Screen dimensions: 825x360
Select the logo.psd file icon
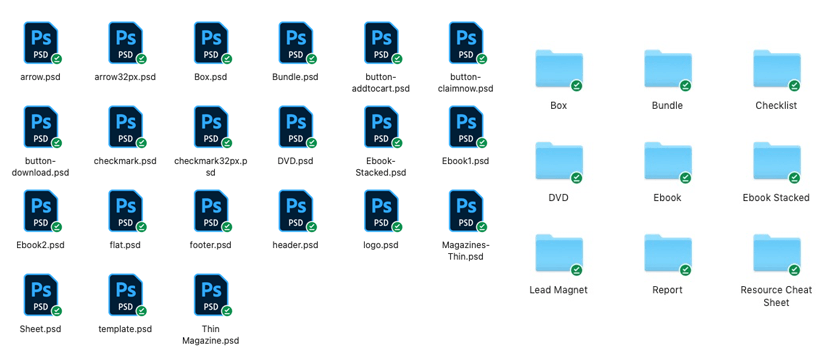pyautogui.click(x=381, y=211)
